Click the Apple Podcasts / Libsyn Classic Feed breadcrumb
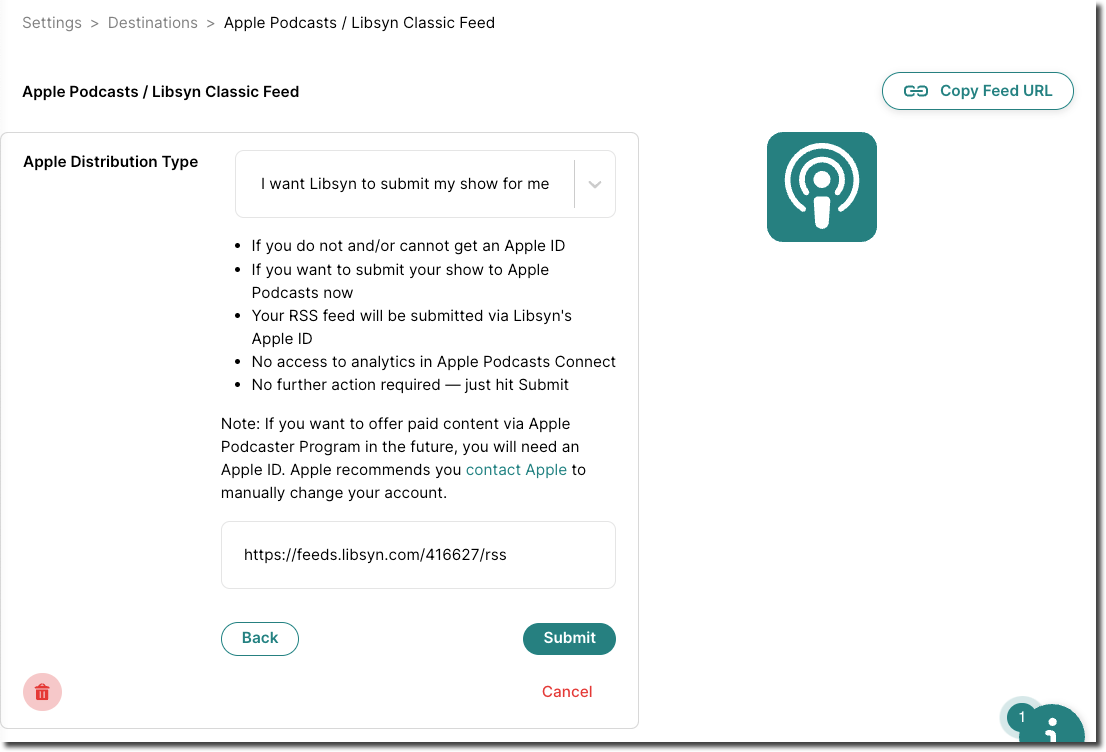 click(359, 22)
